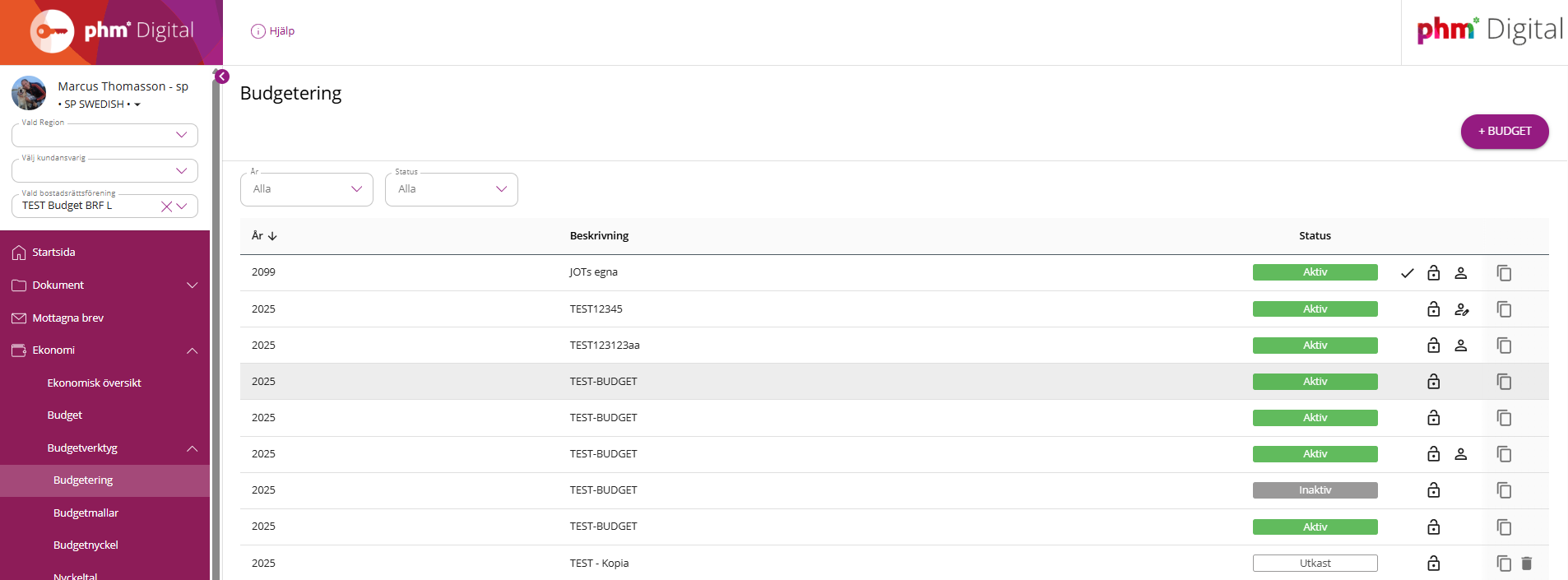Open Budgetmallar in the sidebar

click(86, 513)
